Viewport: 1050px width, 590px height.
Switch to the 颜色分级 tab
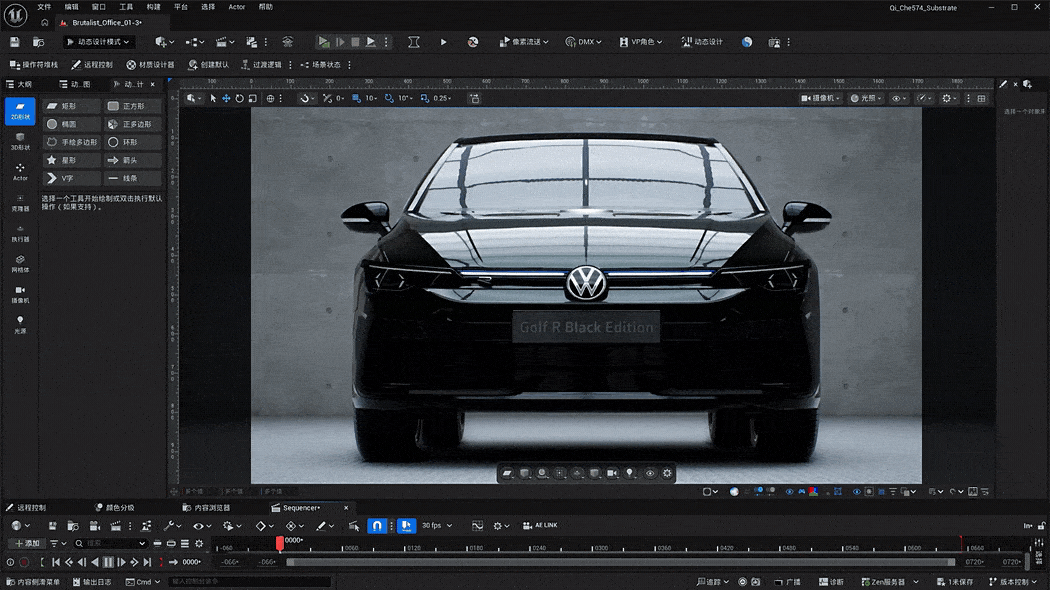click(115, 508)
